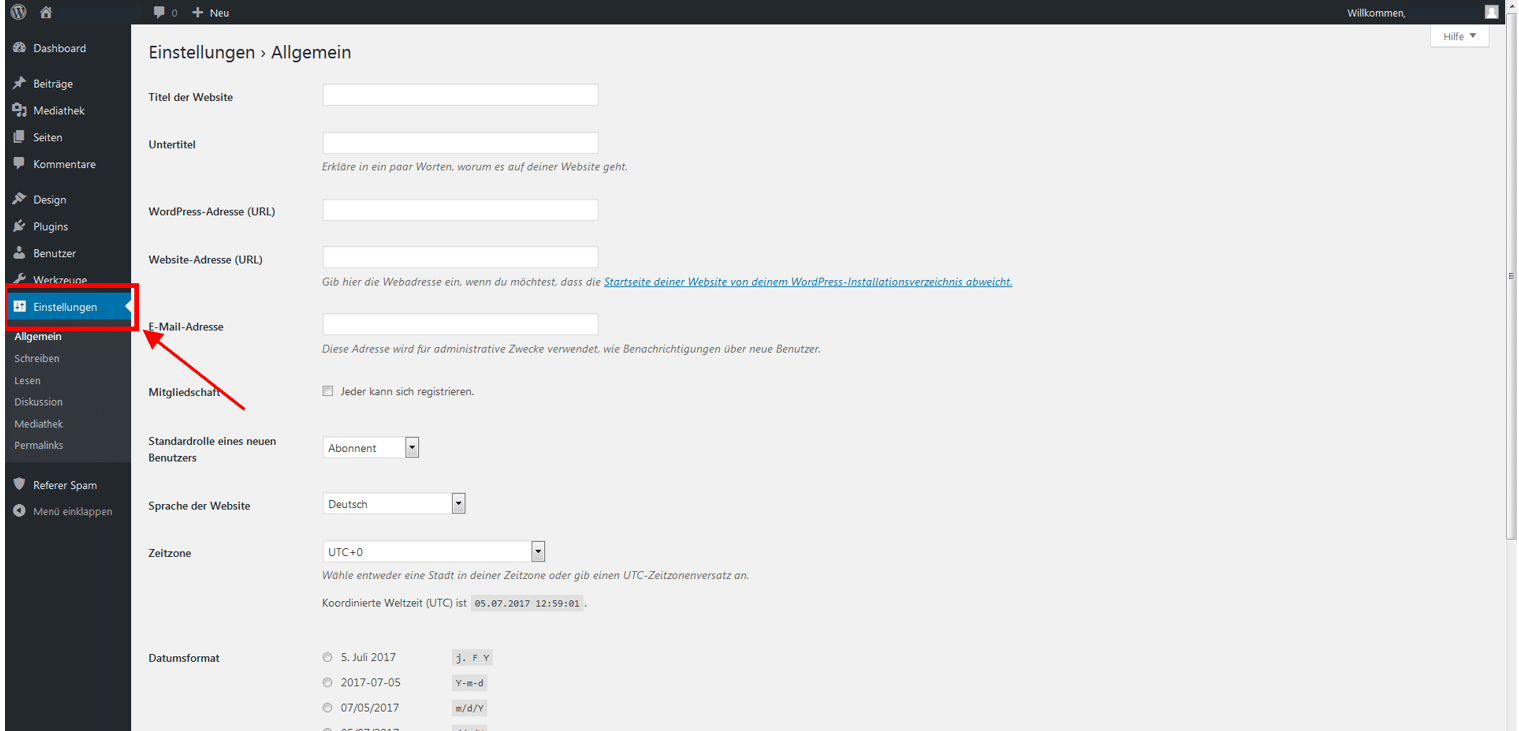The image size is (1519, 731).
Task: Select date format '07/05/2017'
Action: pyautogui.click(x=327, y=708)
